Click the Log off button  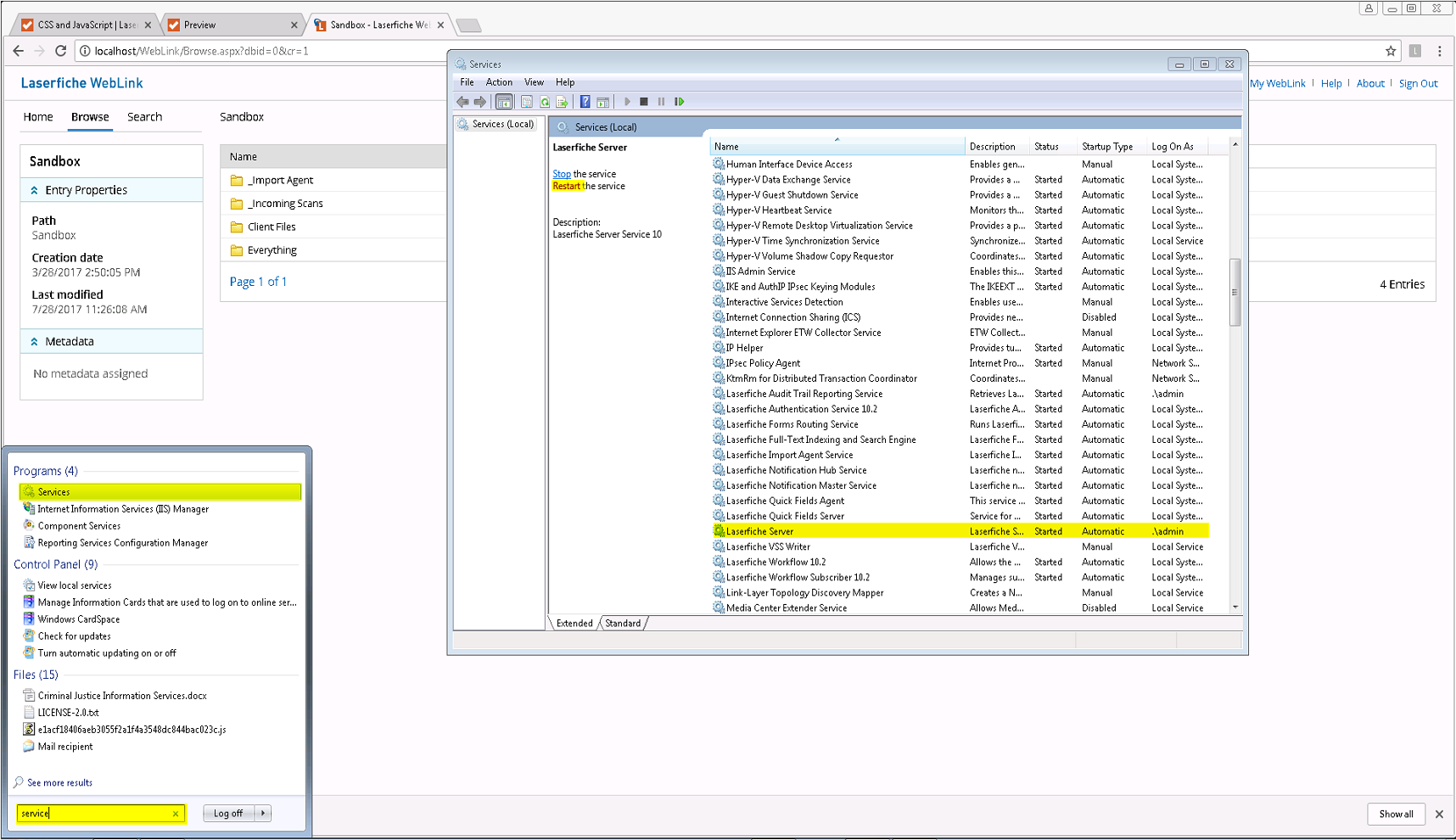pyautogui.click(x=228, y=813)
